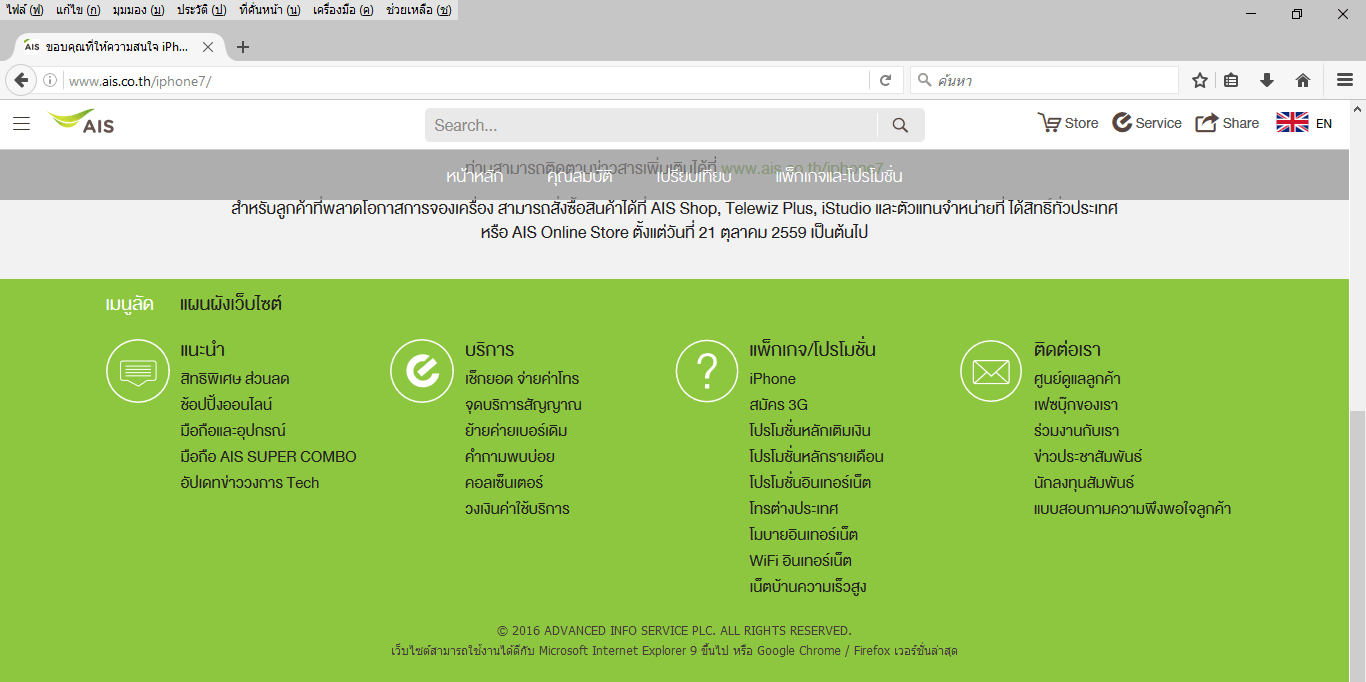
Task: Open the โทรต่างประเทศ link
Action: pyautogui.click(x=794, y=509)
